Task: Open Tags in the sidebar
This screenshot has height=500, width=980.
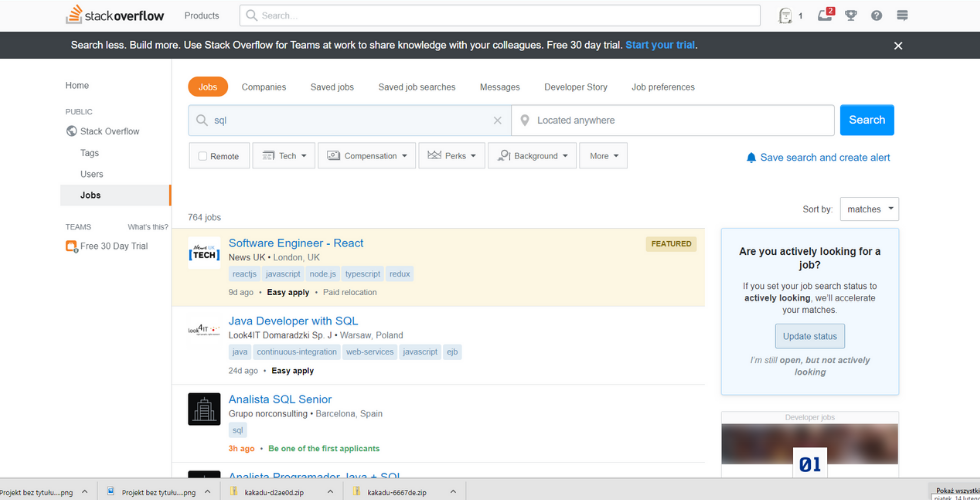Action: point(89,152)
